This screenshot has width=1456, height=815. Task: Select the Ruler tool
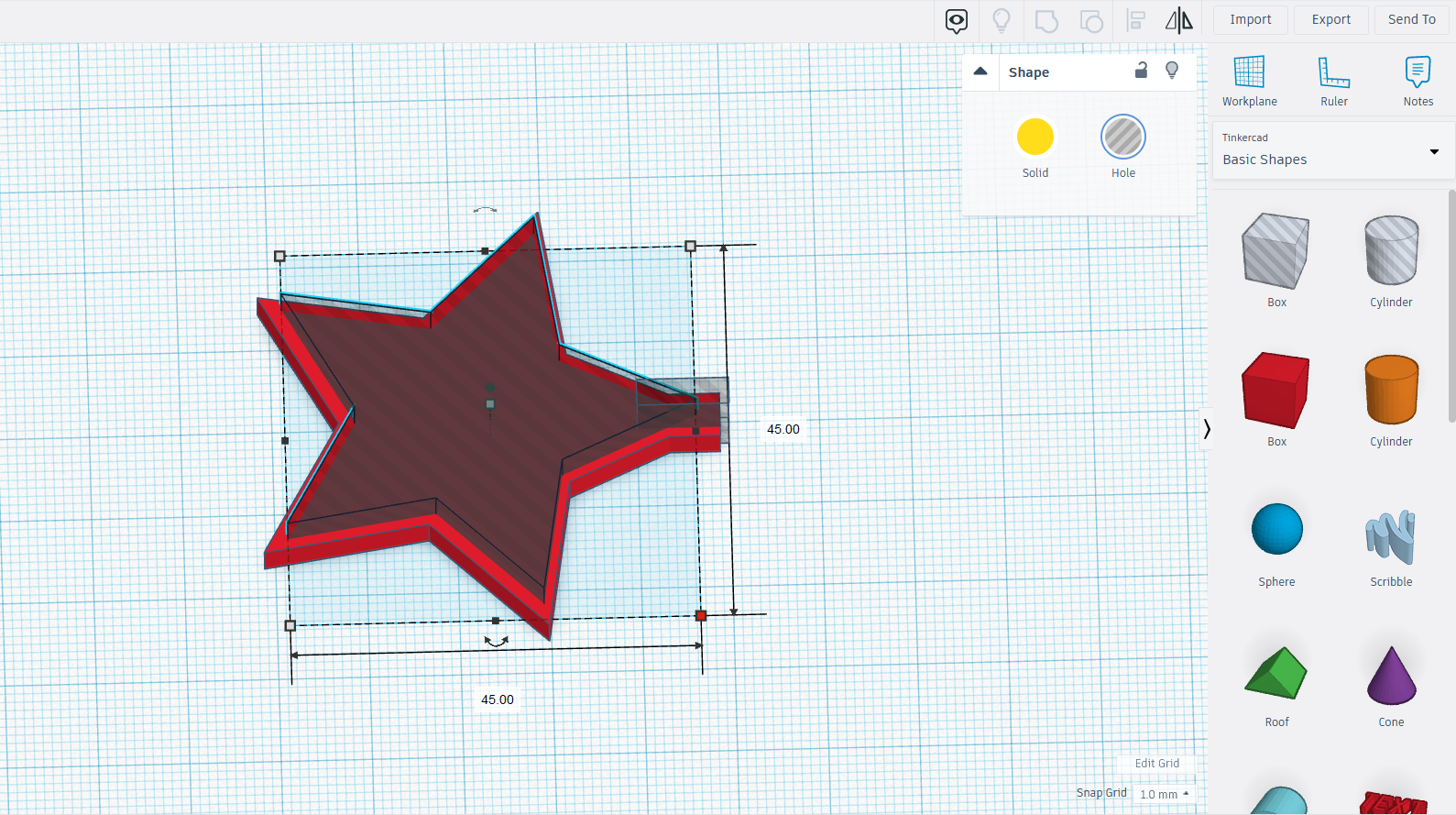coord(1334,81)
